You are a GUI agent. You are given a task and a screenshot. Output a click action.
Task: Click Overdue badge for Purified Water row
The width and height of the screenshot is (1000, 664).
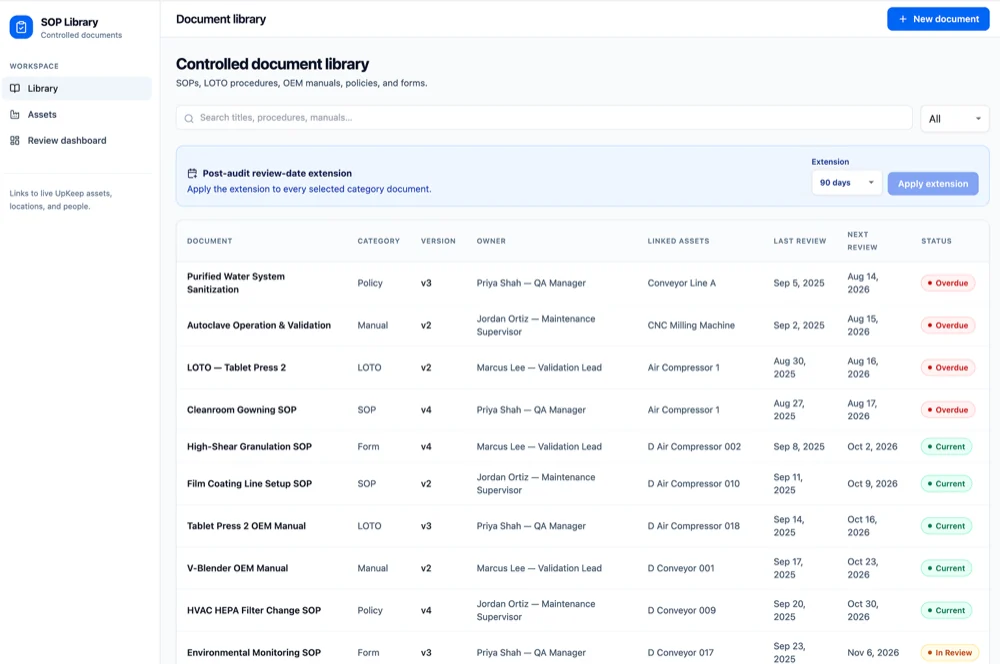click(x=947, y=283)
